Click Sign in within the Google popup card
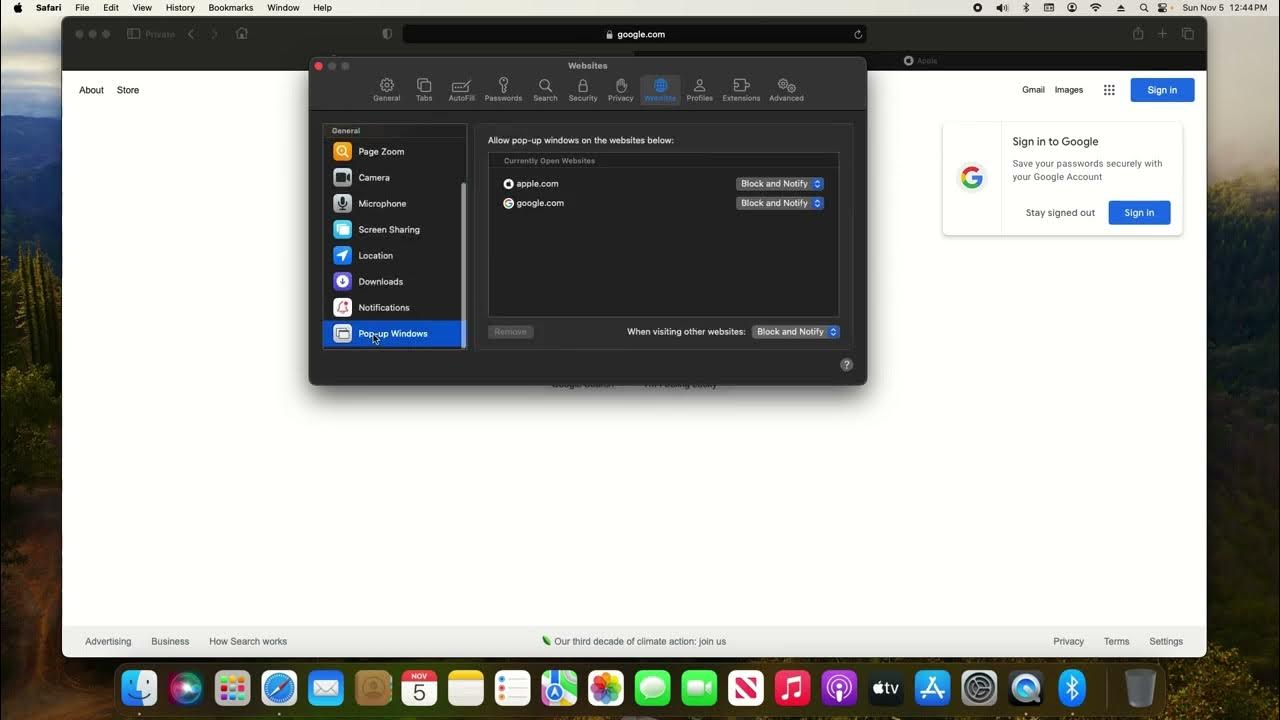This screenshot has width=1280, height=720. click(1139, 213)
